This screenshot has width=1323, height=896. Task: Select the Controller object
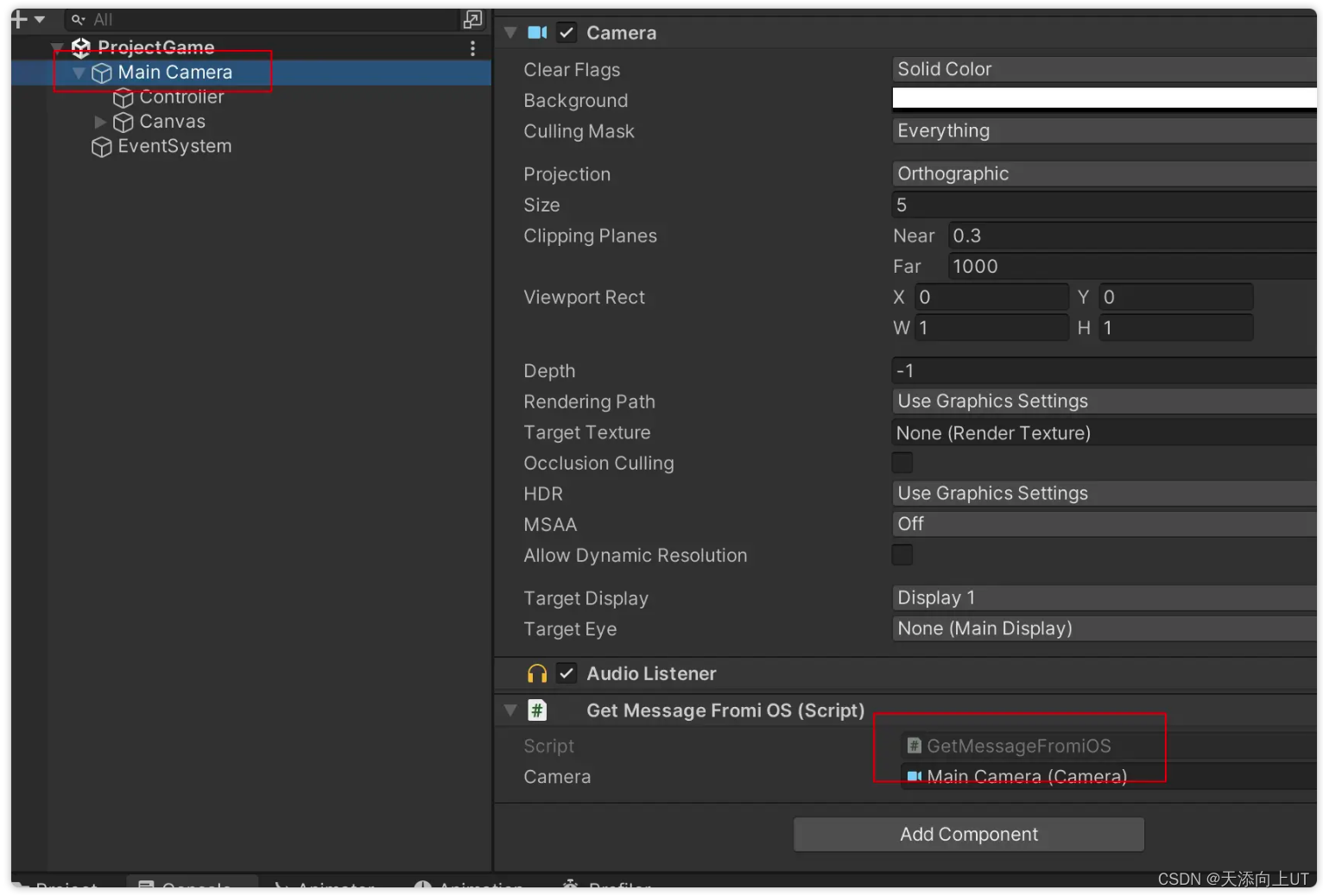coord(181,97)
